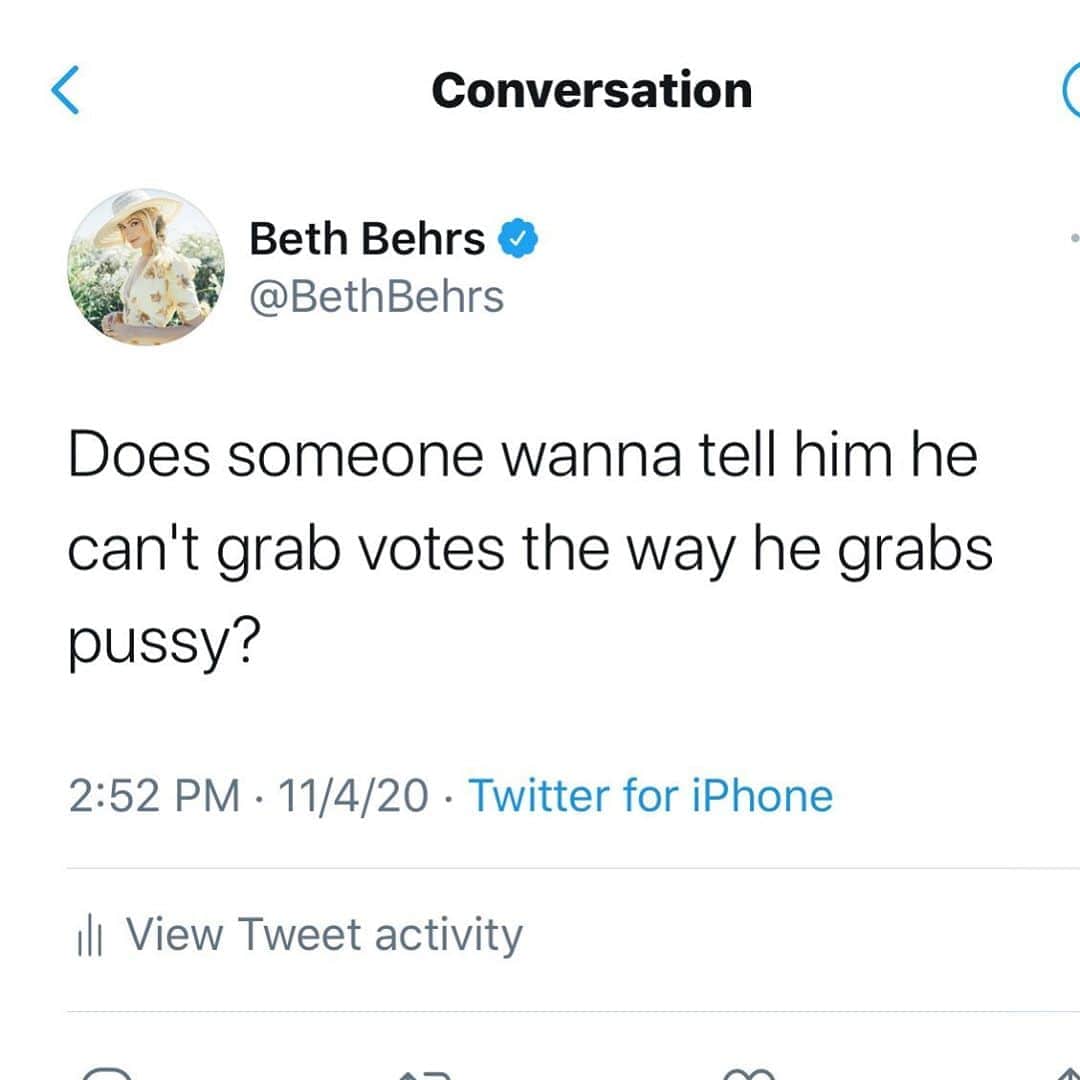Tap the reply speech bubble icon
Screen dimensions: 1080x1080
click(x=106, y=1073)
